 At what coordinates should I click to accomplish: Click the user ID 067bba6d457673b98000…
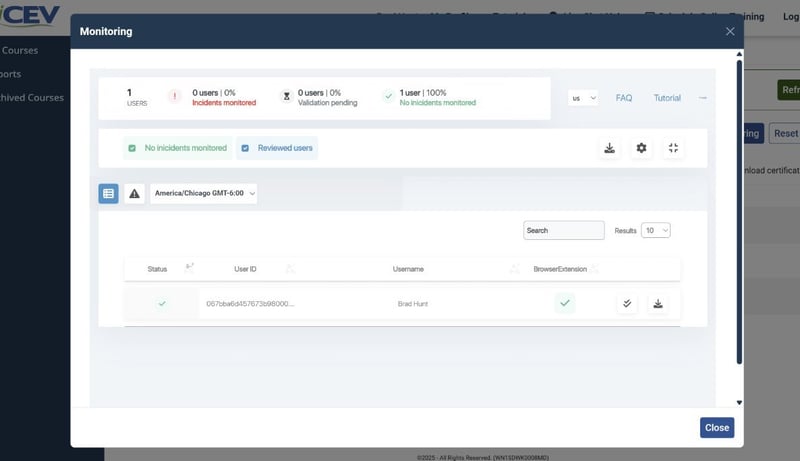[250, 303]
